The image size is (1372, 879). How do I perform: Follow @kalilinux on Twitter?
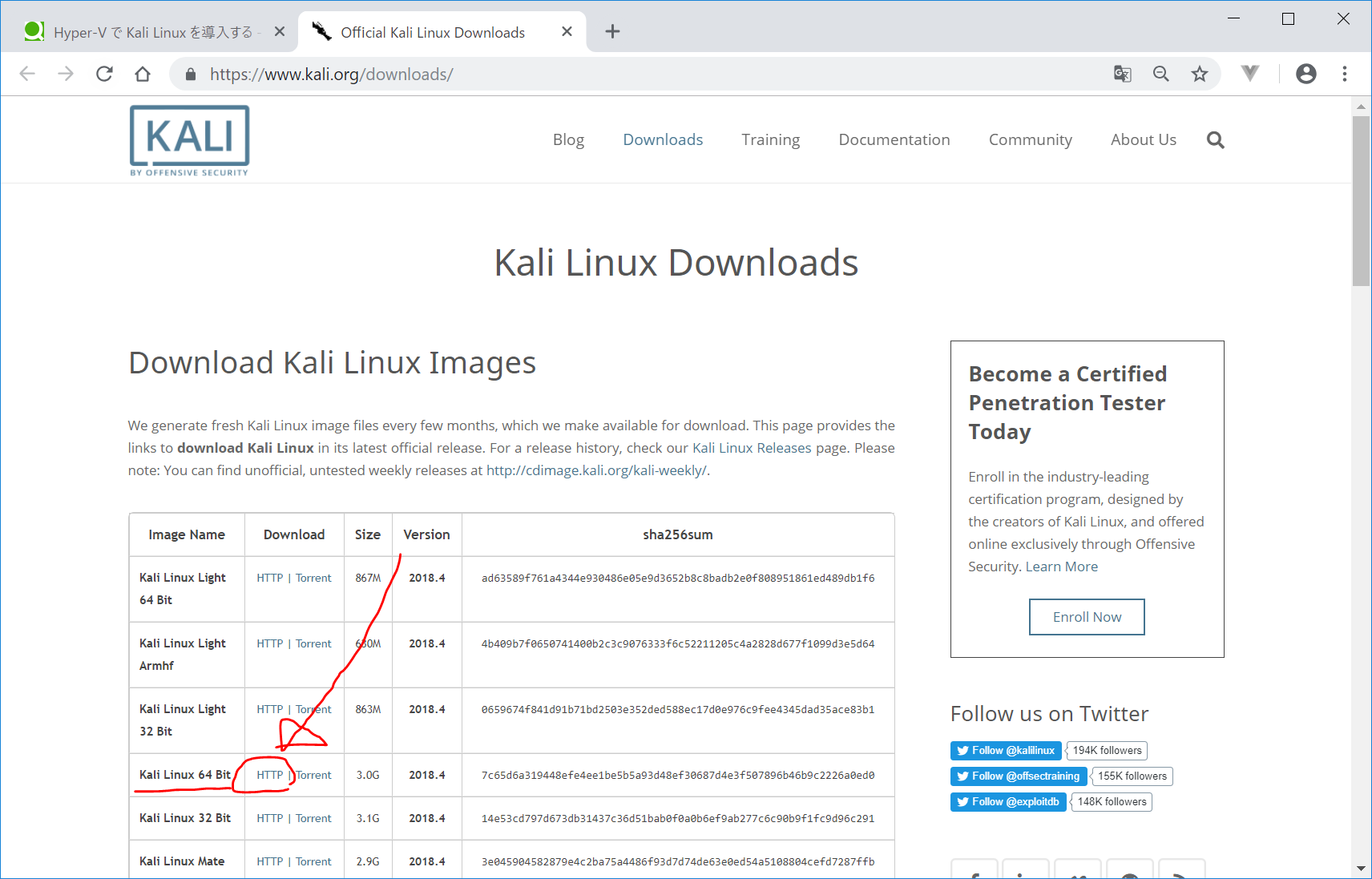[1006, 751]
